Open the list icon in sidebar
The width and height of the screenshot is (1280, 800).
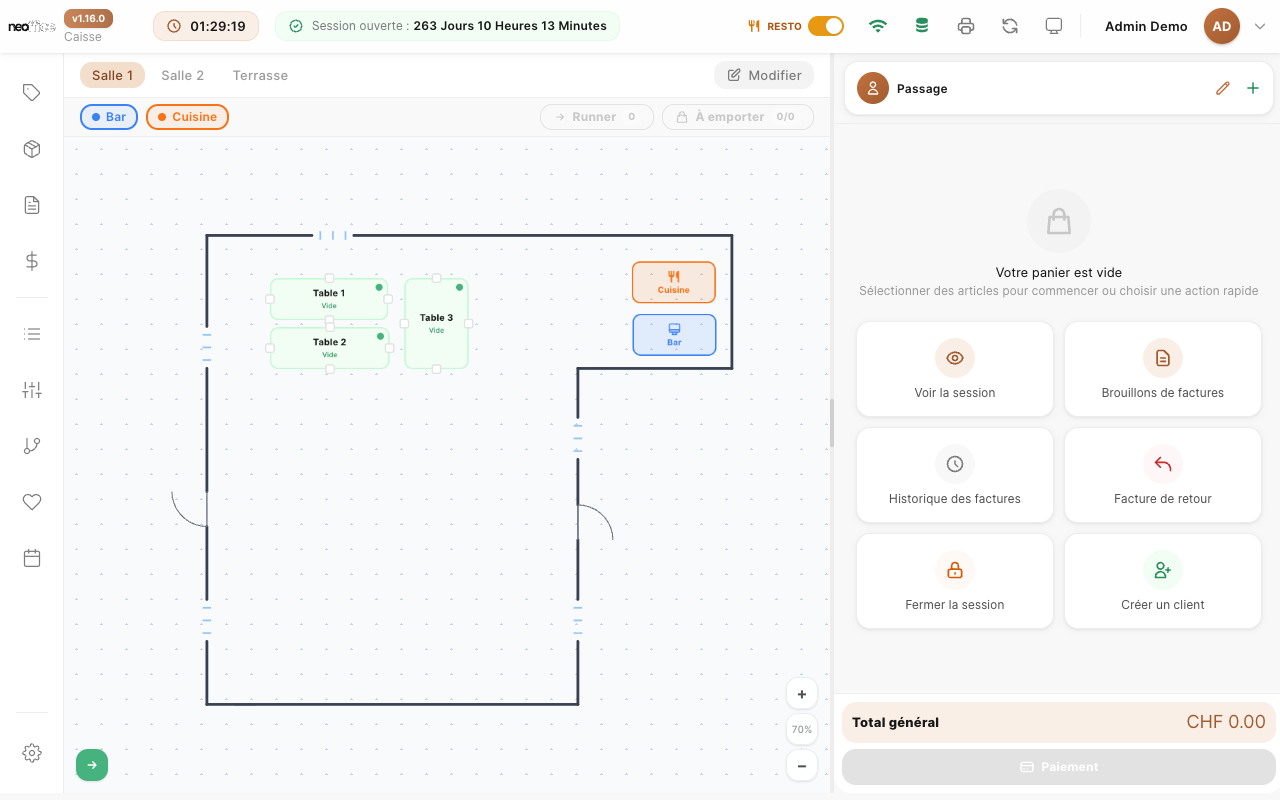pyautogui.click(x=32, y=334)
